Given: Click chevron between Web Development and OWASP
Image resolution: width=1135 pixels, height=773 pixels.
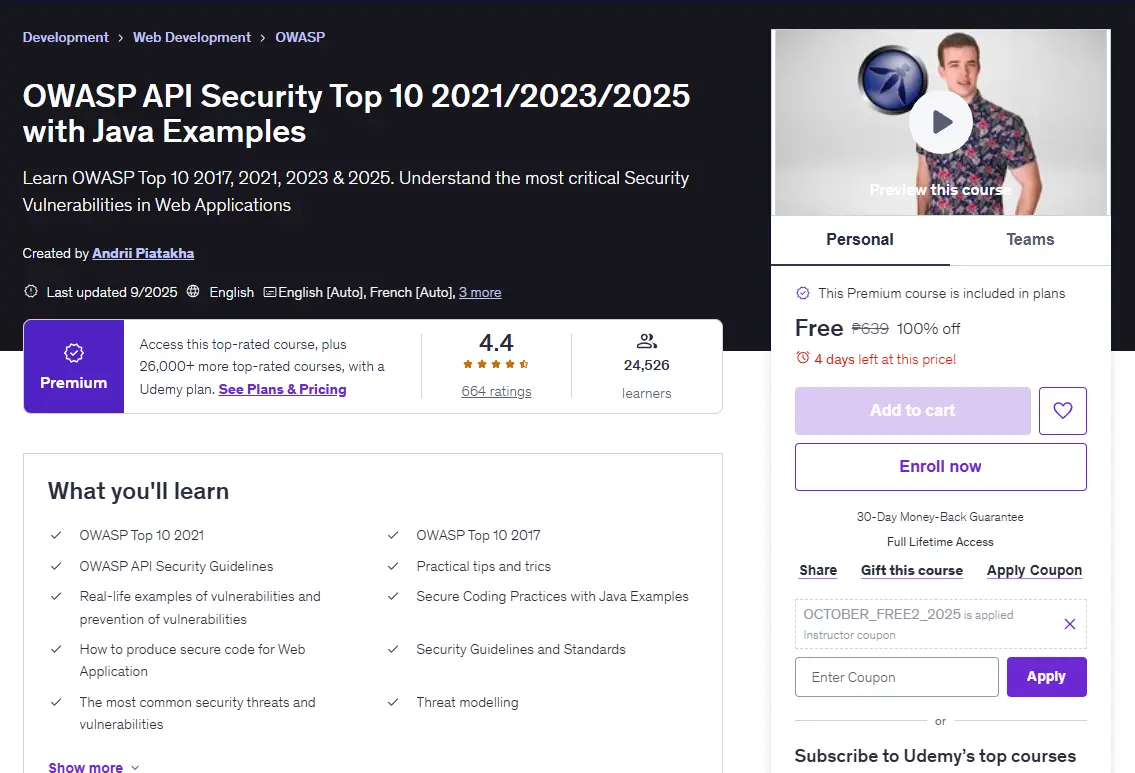Looking at the screenshot, I should point(263,38).
